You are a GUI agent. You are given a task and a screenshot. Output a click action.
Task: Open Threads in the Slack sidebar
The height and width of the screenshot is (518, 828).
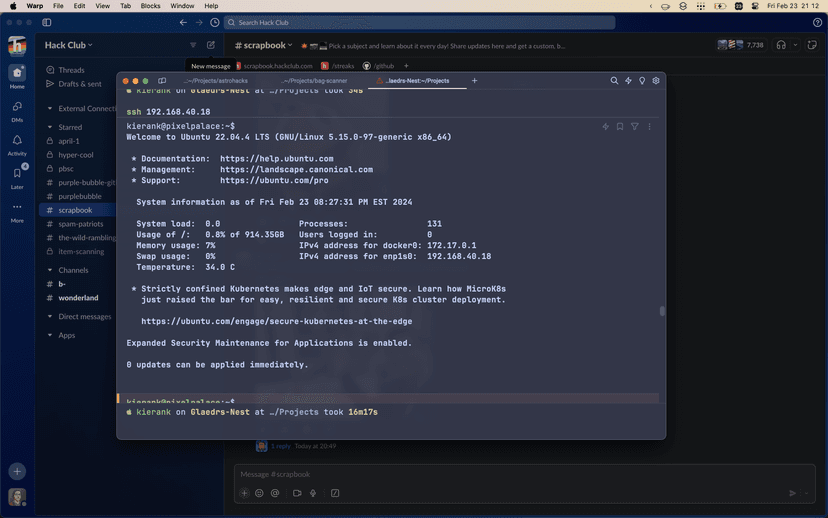(x=71, y=70)
